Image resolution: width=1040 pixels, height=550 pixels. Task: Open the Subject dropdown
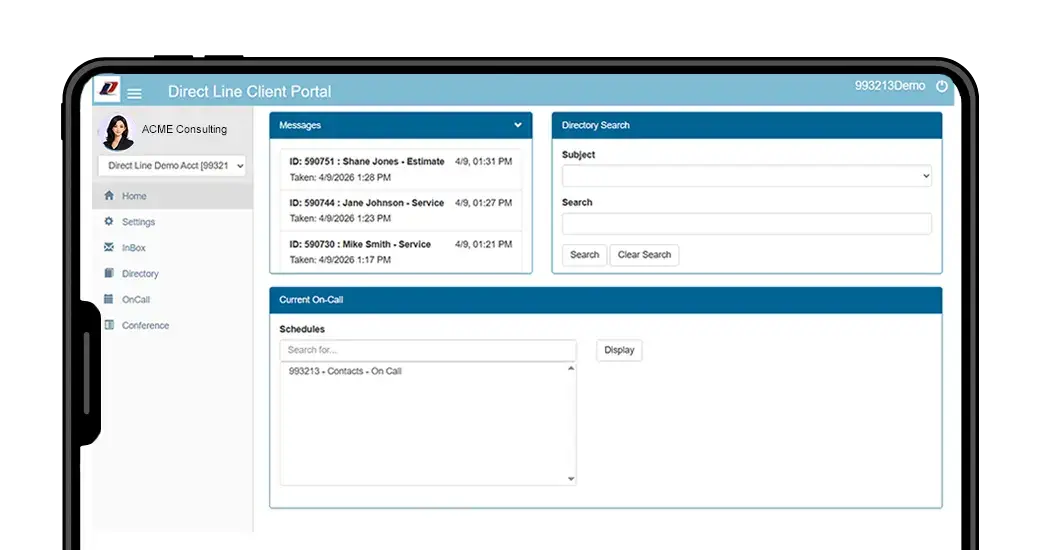(x=746, y=176)
